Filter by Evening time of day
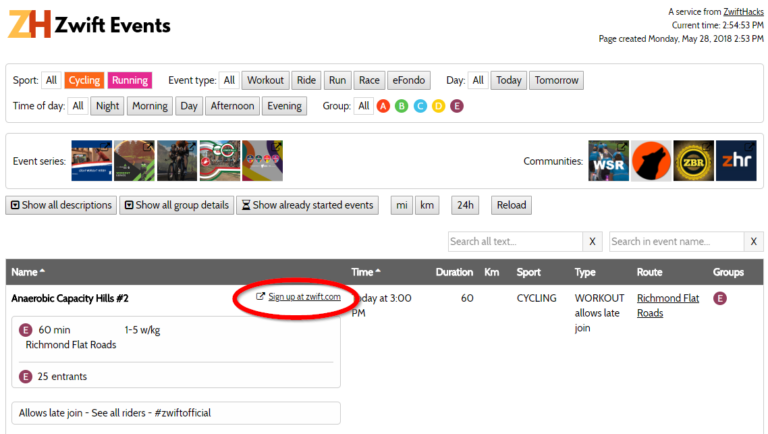 [x=284, y=106]
